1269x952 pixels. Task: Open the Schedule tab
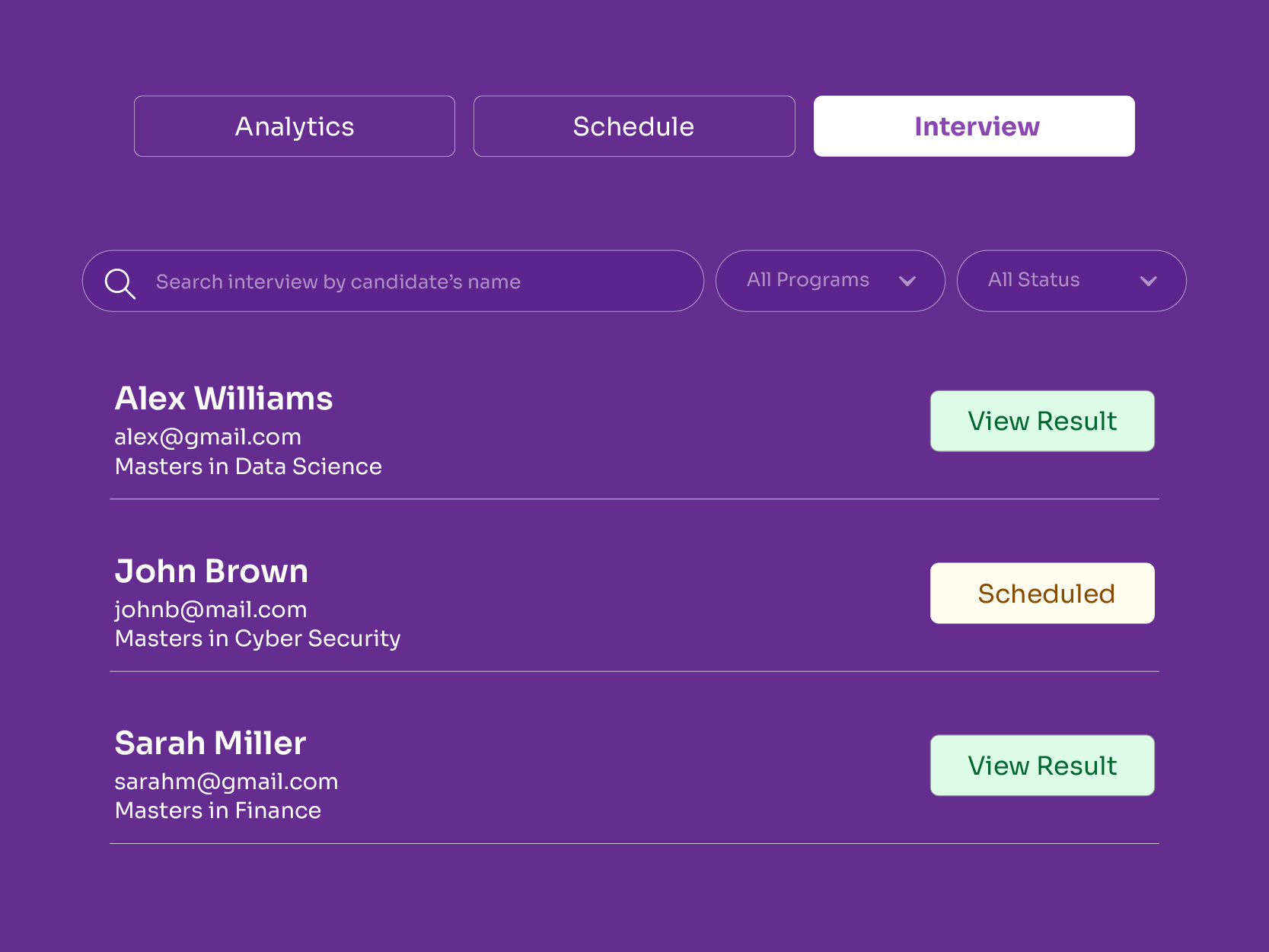633,126
